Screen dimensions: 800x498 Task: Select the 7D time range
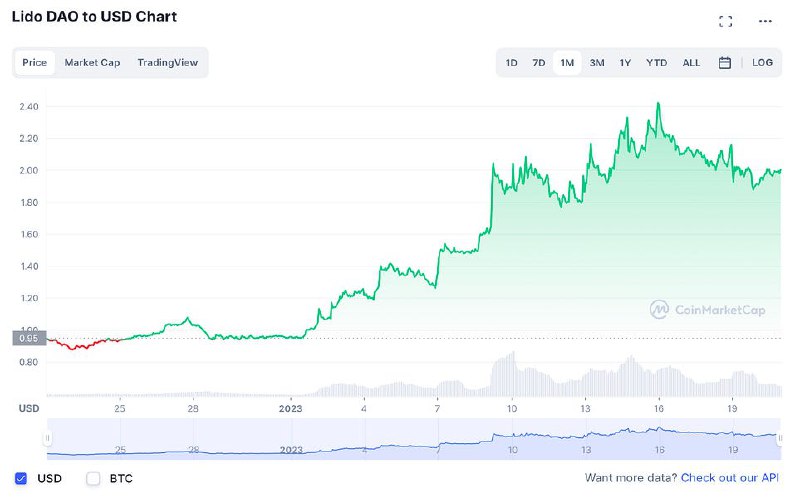pyautogui.click(x=538, y=63)
